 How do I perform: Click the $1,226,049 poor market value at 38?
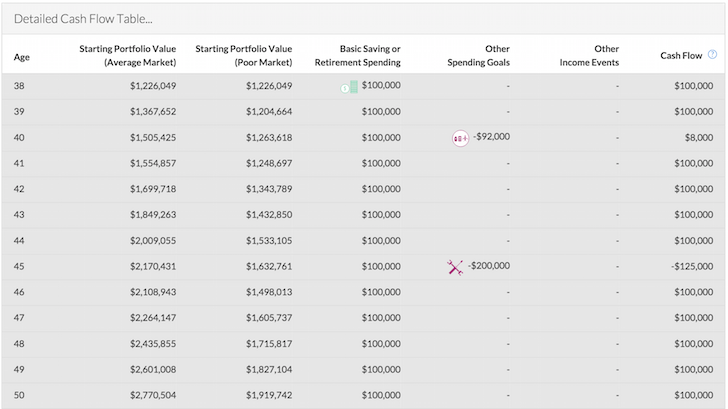tap(269, 86)
